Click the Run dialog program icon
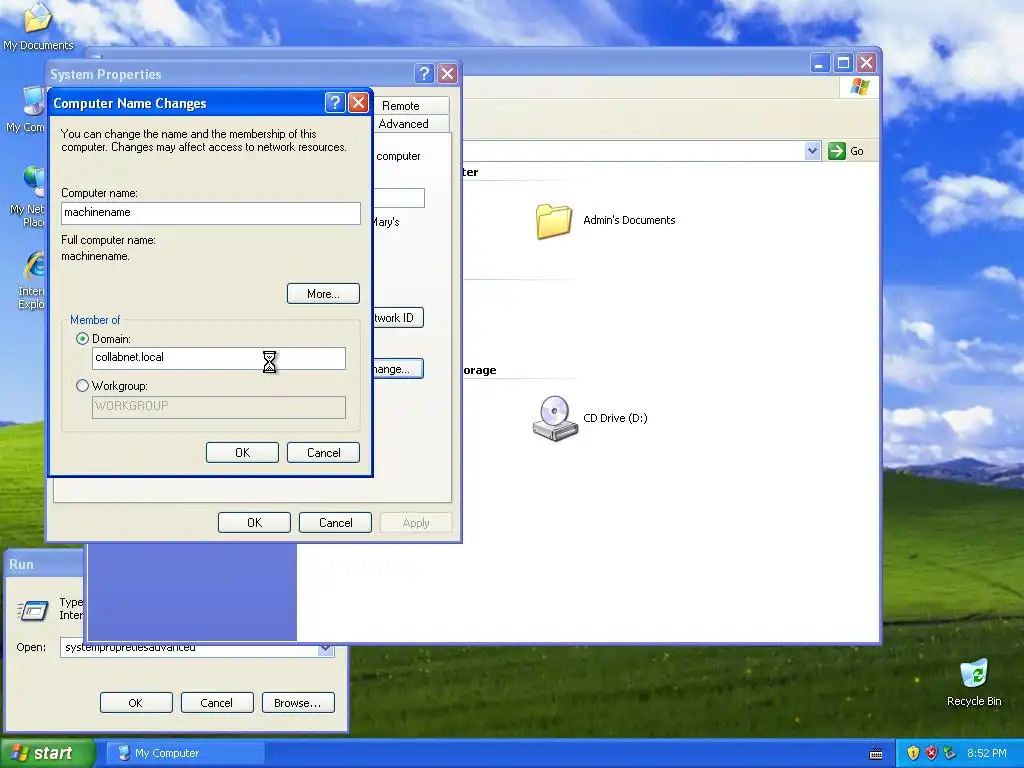 (33, 610)
